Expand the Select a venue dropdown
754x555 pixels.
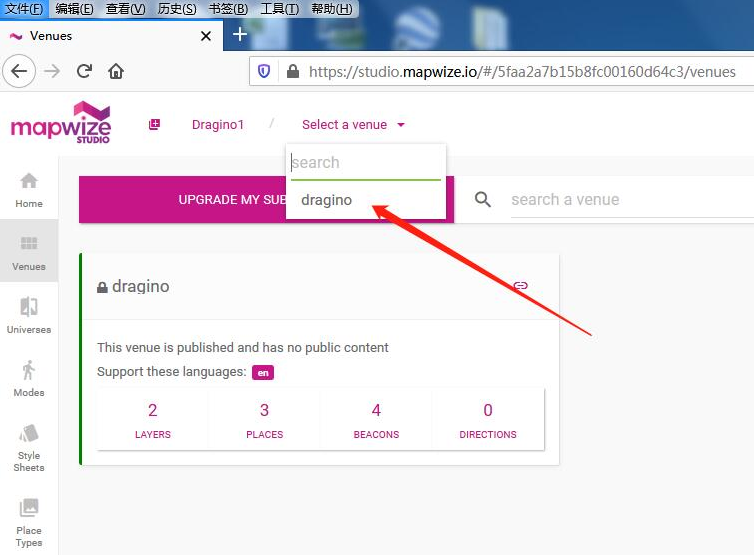pos(353,125)
